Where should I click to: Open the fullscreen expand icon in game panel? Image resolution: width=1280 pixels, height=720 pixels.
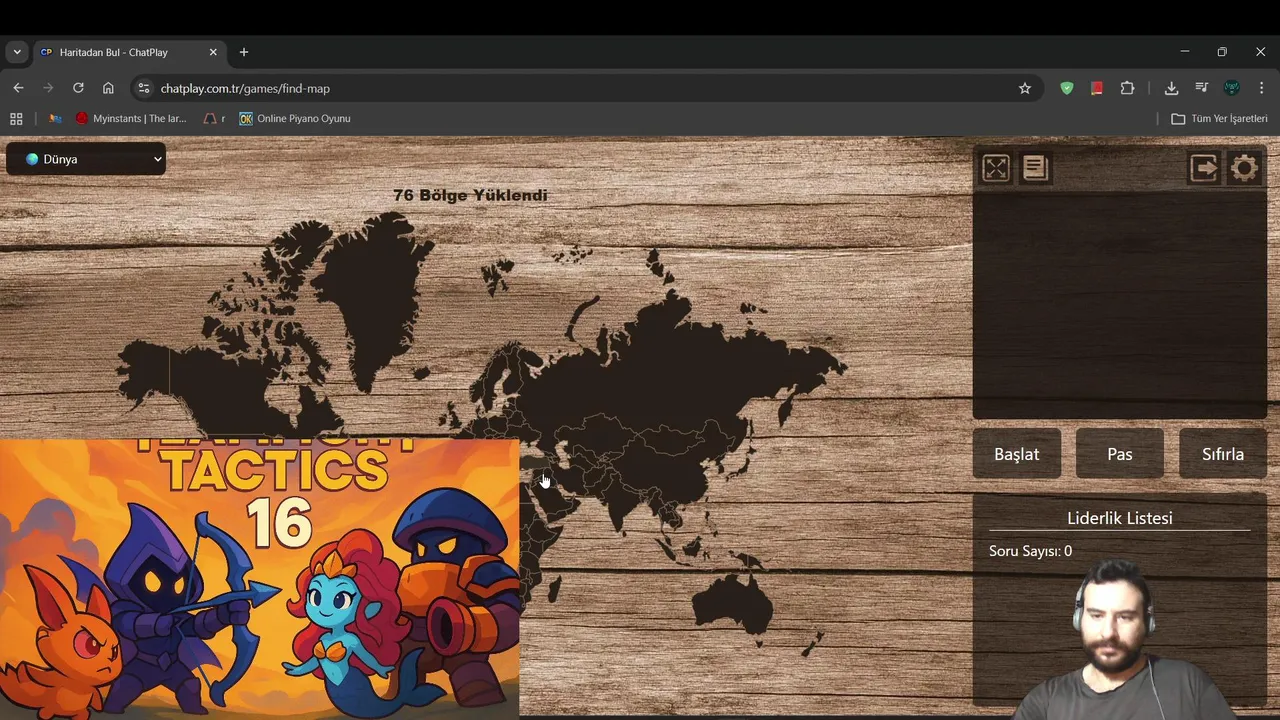[996, 168]
